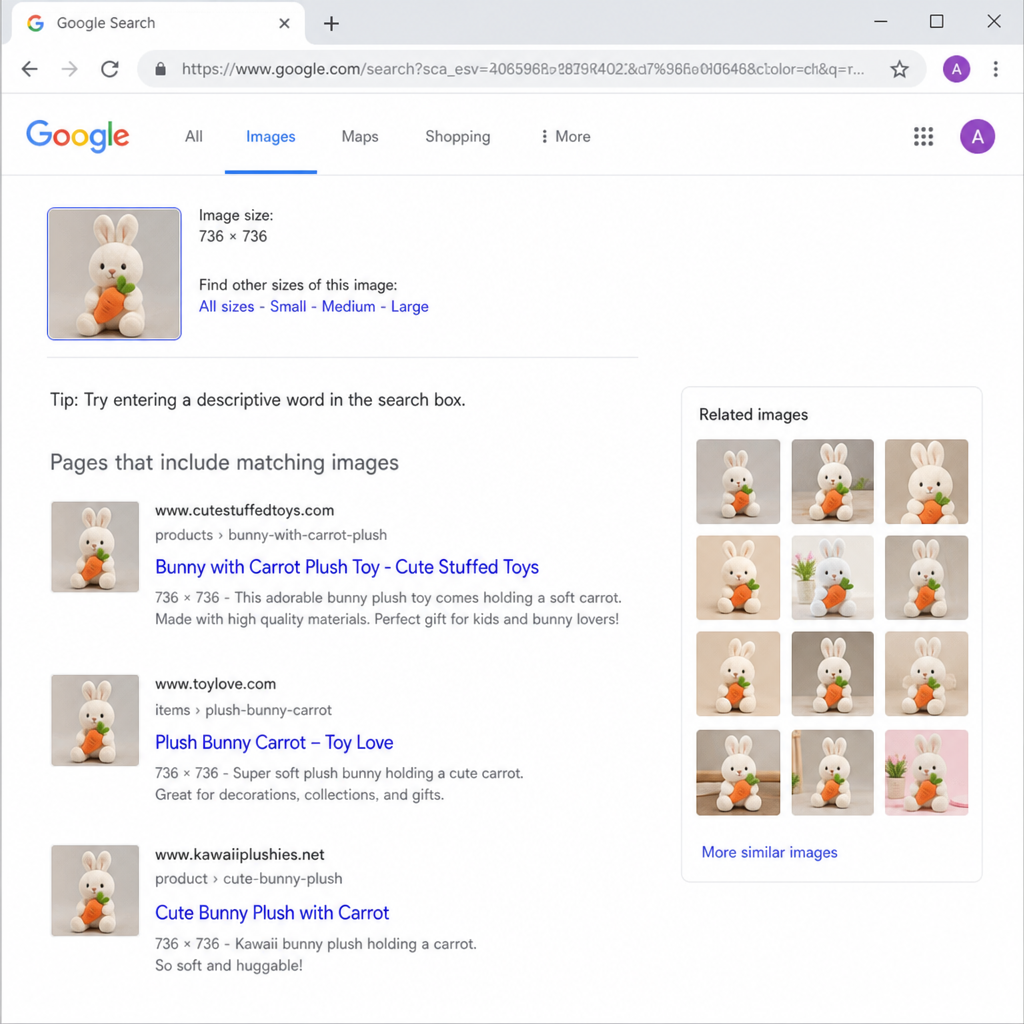
Task: Open last related image in second row
Action: (926, 578)
